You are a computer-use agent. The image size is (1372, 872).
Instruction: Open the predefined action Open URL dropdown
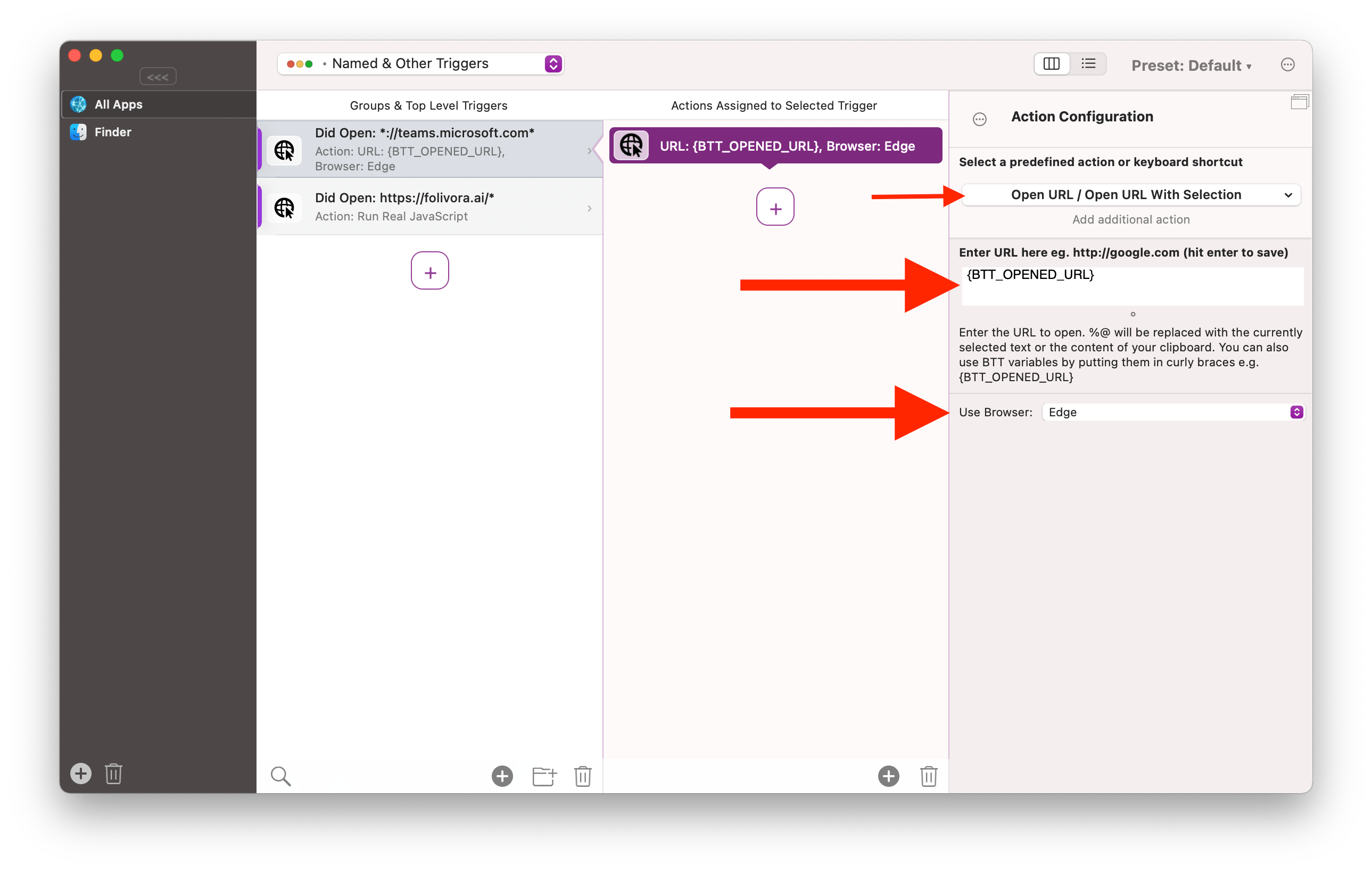(1130, 195)
